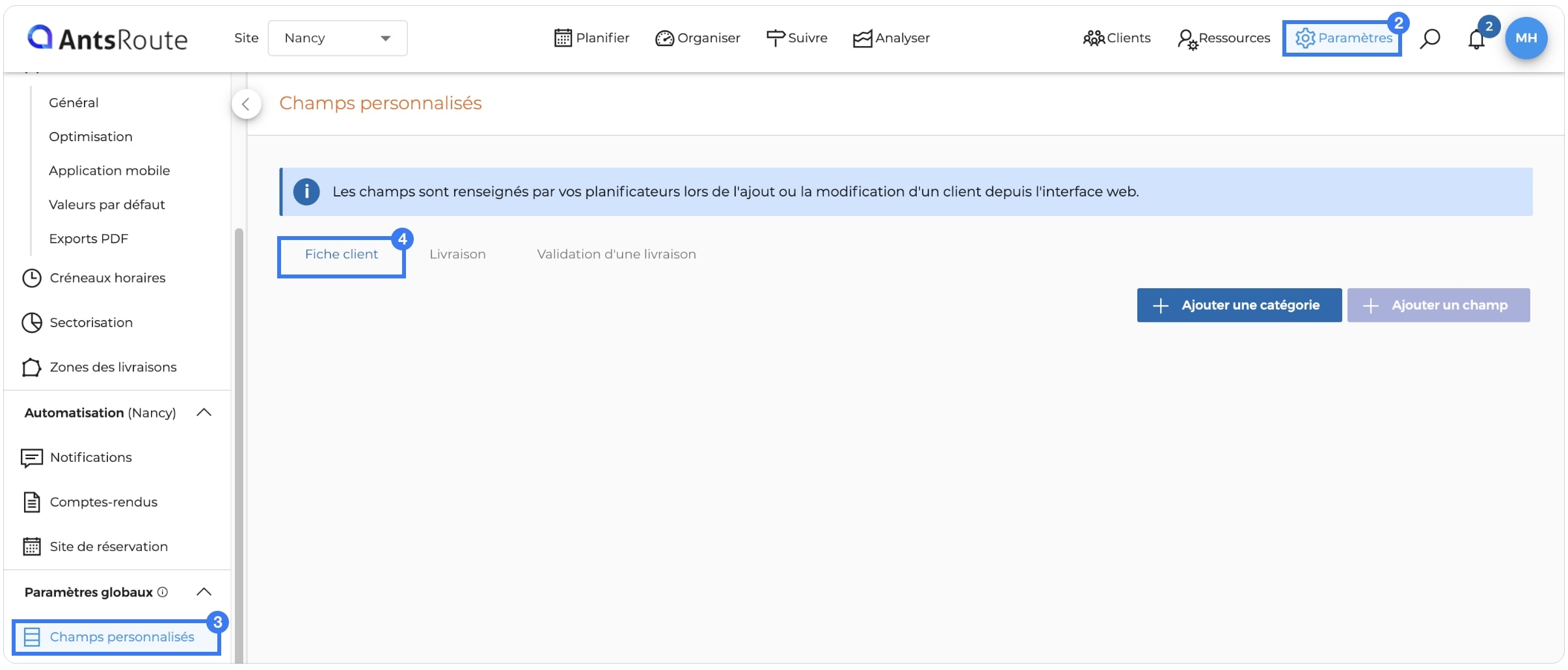Open the search magnifier icon

pyautogui.click(x=1429, y=38)
